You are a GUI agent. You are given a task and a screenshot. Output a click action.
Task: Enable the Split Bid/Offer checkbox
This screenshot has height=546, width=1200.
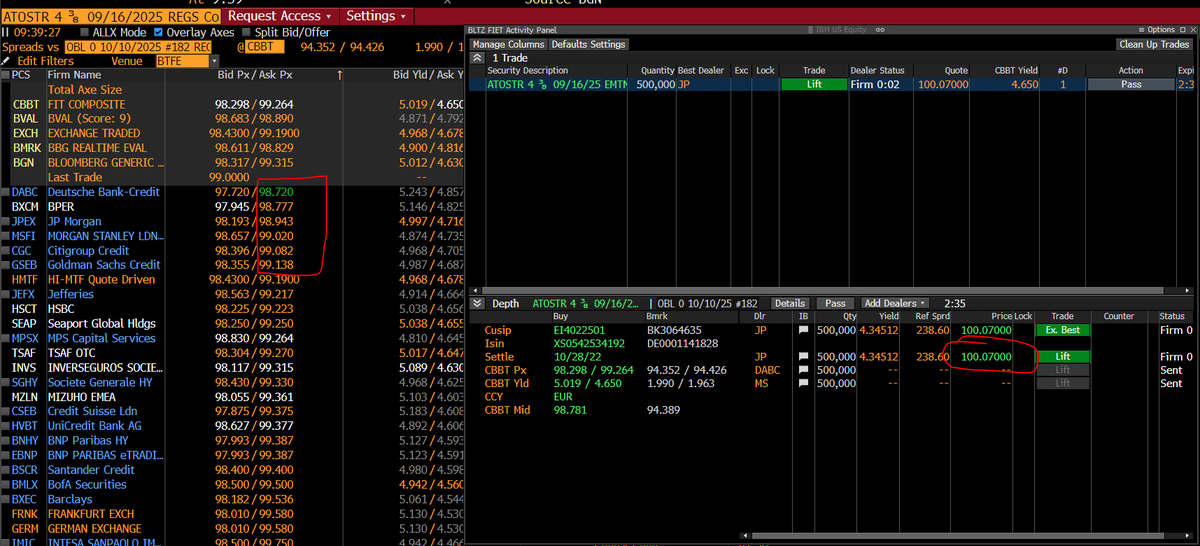[247, 33]
